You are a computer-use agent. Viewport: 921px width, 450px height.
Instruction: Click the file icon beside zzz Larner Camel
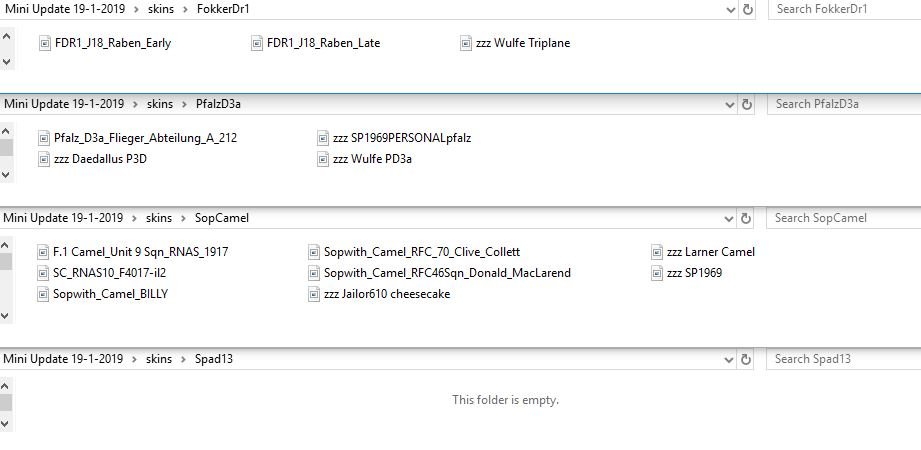(x=657, y=252)
